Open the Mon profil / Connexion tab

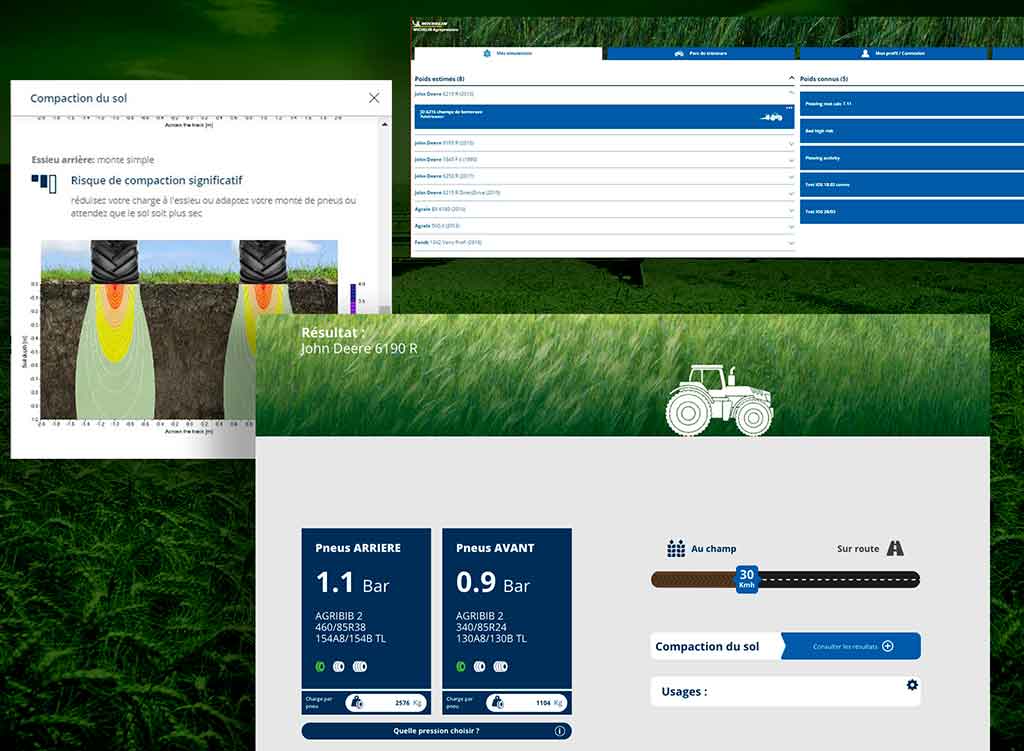(893, 54)
